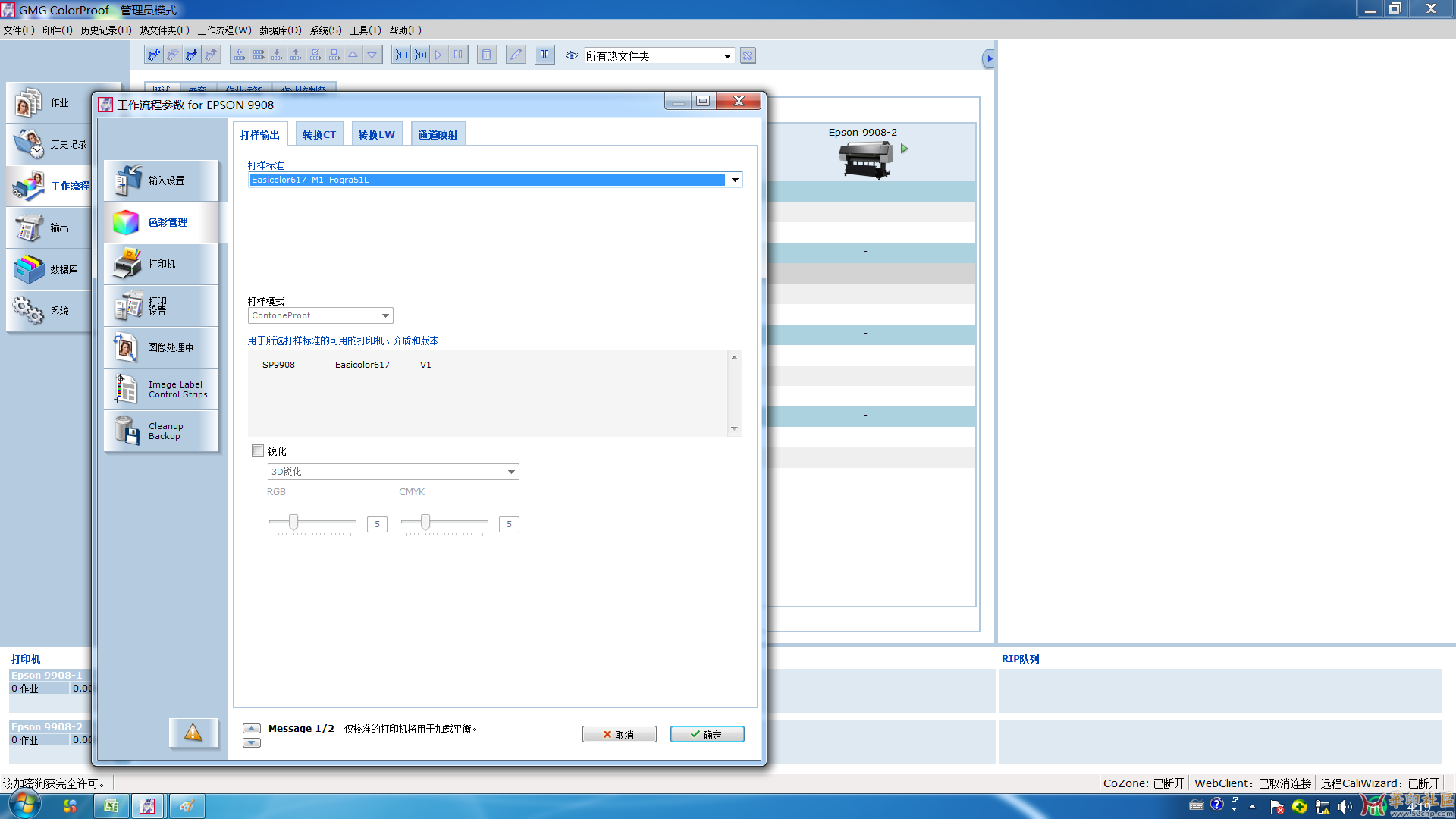This screenshot has width=1456, height=819.
Task: Switch to the 通道映射 tab
Action: (438, 134)
